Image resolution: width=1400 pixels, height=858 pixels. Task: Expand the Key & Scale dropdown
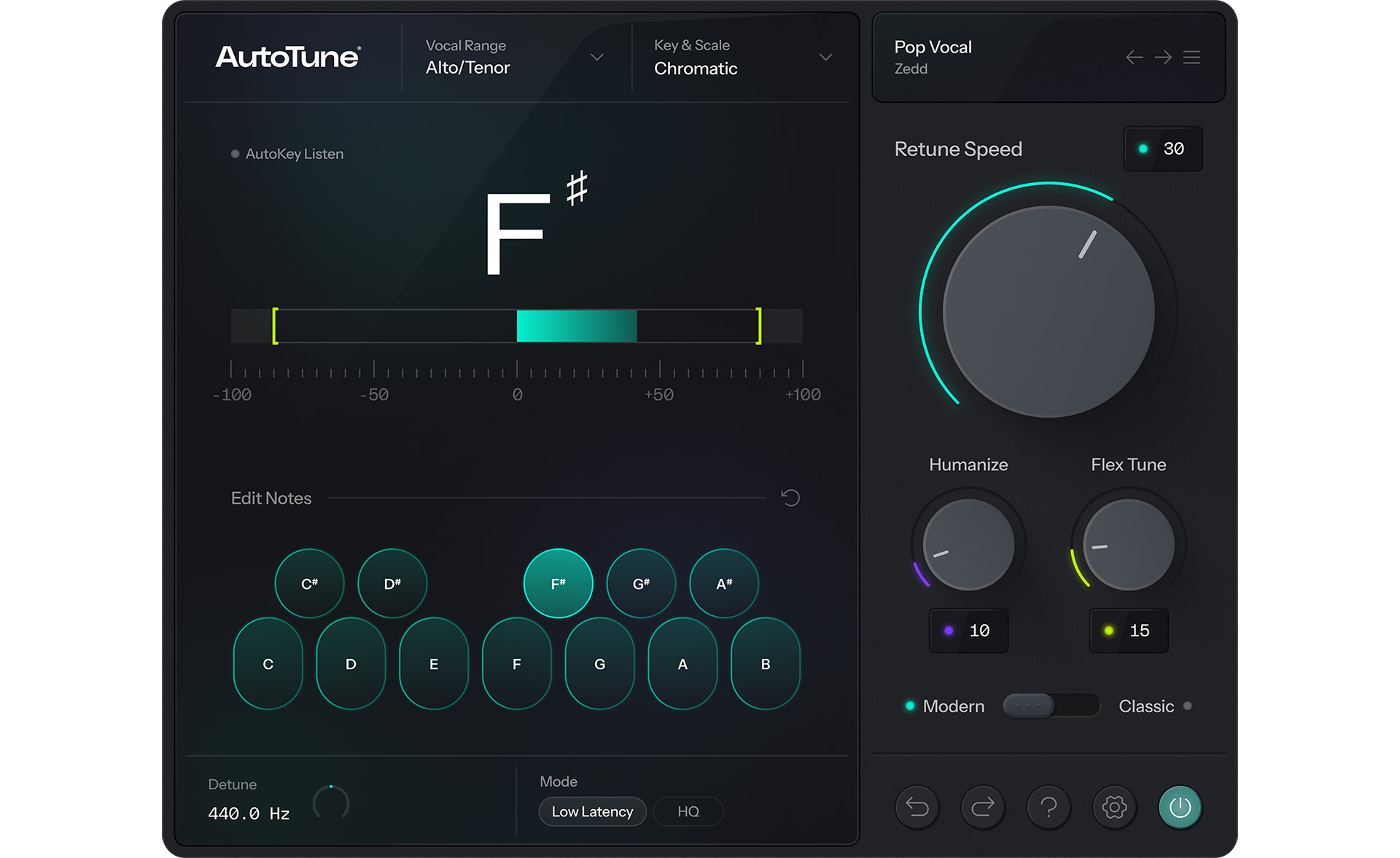point(825,57)
